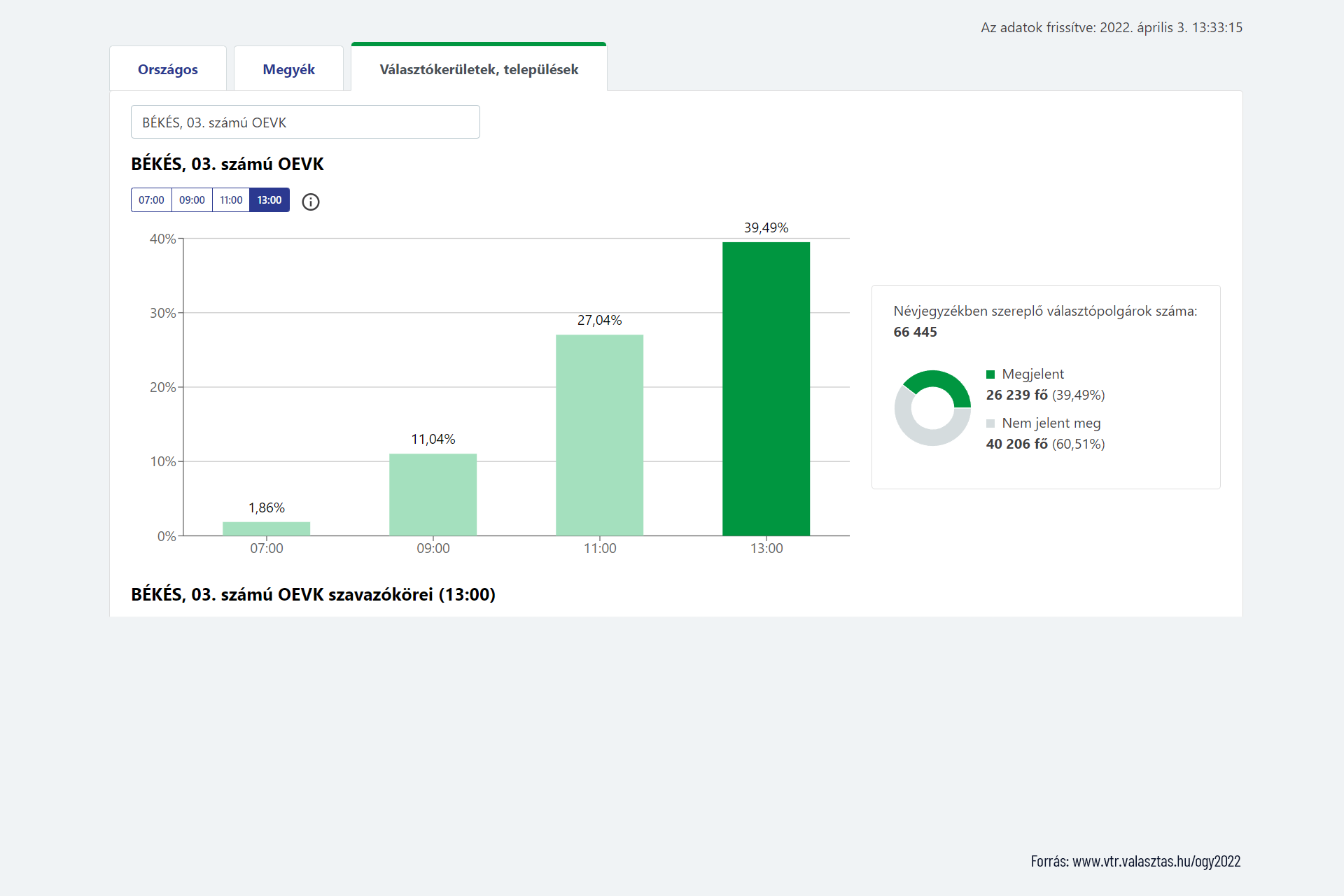Click the source www.vtr.valasztas.hu/ogy2022 text
Image resolution: width=1344 pixels, height=896 pixels.
coord(1135,861)
